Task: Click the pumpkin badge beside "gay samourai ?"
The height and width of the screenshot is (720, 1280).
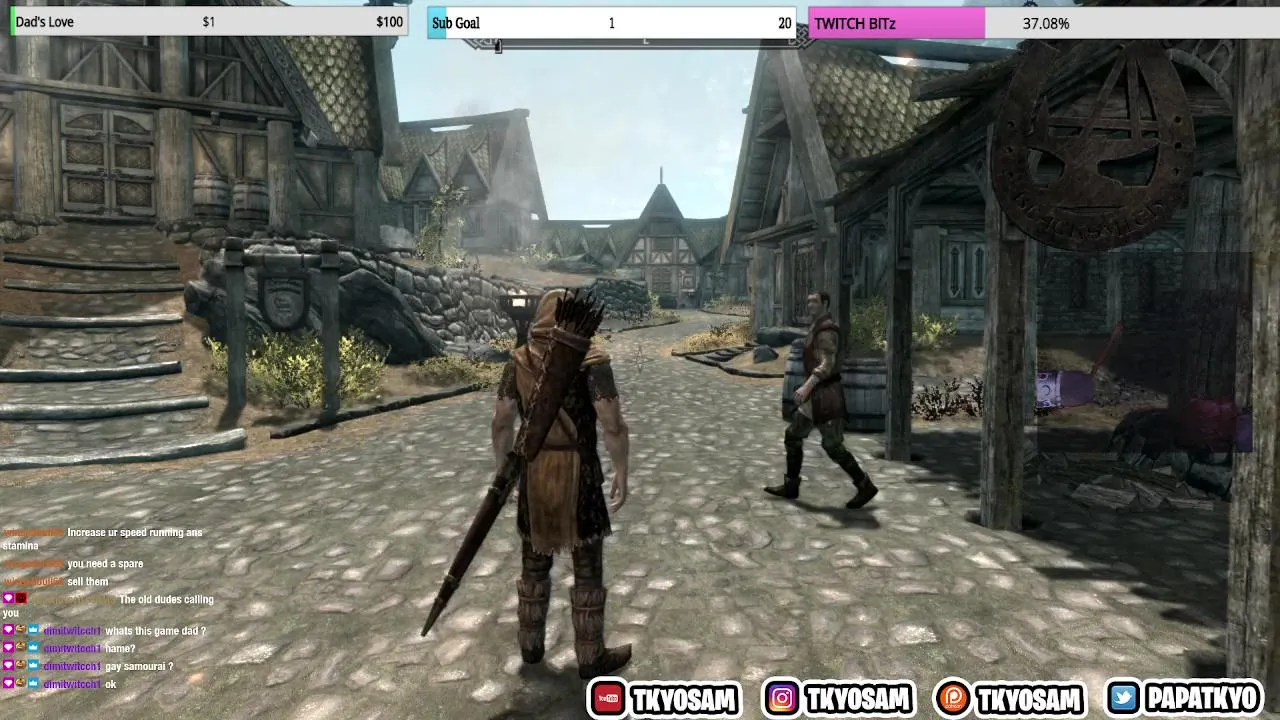Action: tap(20, 666)
